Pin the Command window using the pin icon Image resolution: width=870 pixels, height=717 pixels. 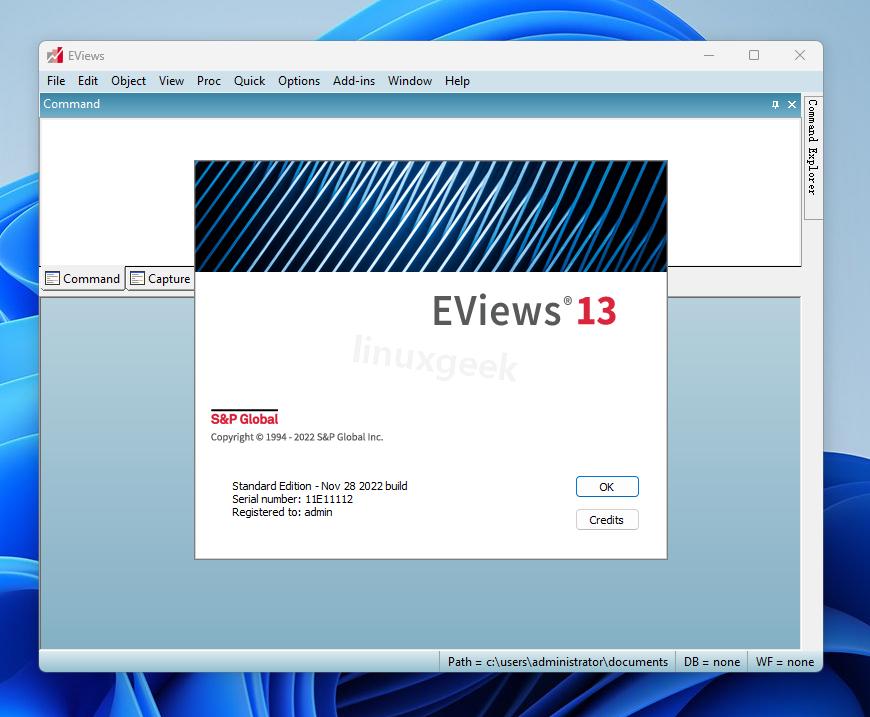pyautogui.click(x=775, y=103)
